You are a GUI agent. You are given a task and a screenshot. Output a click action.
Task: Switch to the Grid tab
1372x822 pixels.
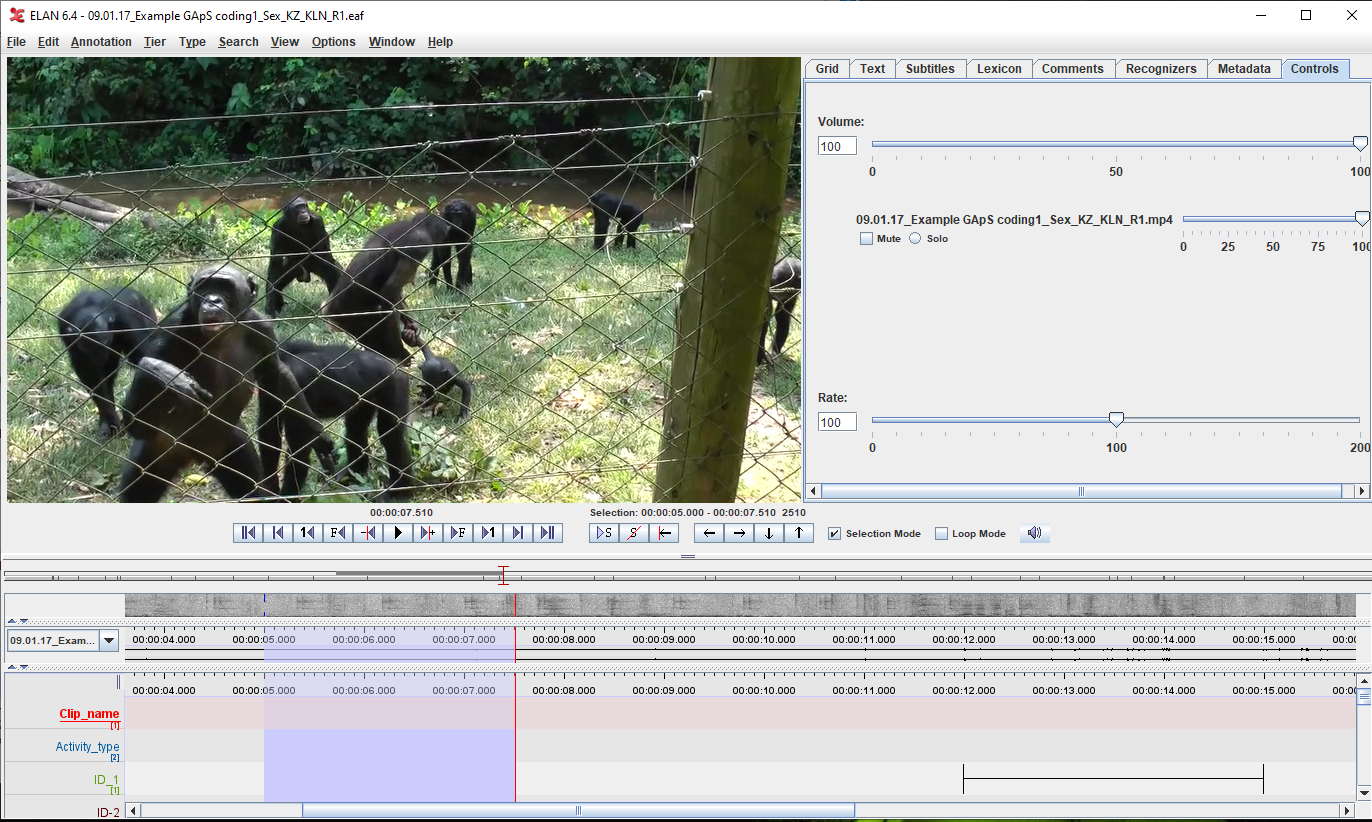tap(827, 69)
